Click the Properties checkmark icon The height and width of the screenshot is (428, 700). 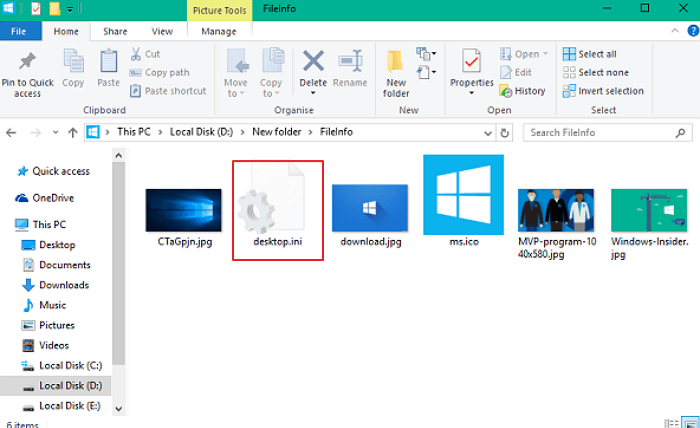(471, 61)
